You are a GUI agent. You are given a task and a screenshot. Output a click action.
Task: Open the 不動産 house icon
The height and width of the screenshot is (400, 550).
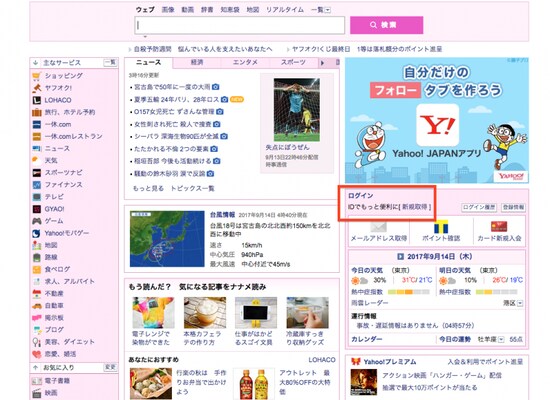36,294
